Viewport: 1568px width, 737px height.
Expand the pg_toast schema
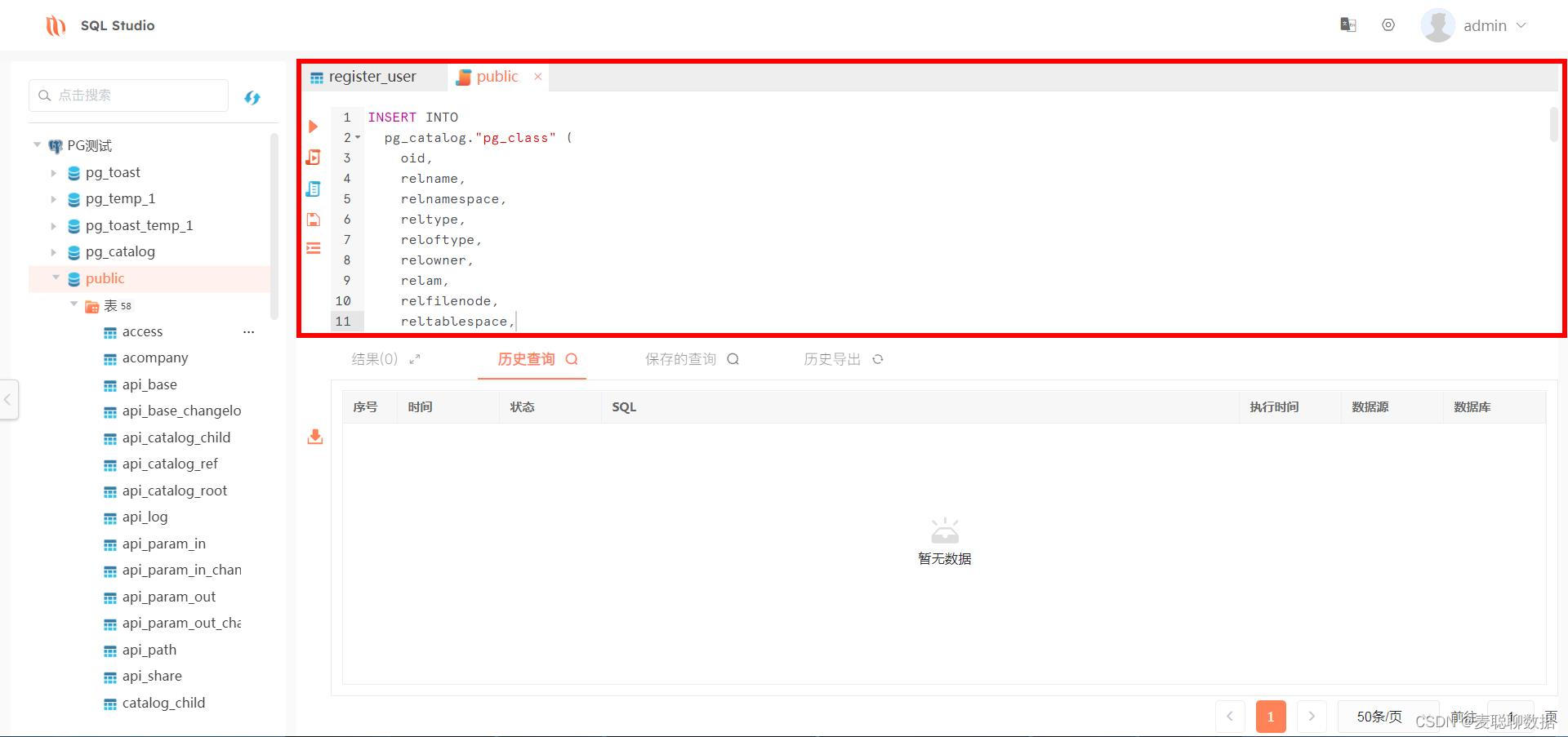click(x=54, y=173)
